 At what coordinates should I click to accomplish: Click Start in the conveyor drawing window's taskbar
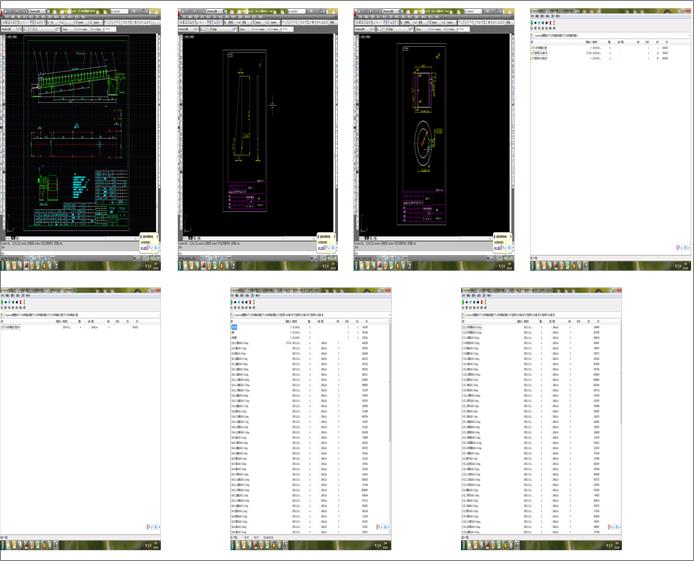coord(3,265)
